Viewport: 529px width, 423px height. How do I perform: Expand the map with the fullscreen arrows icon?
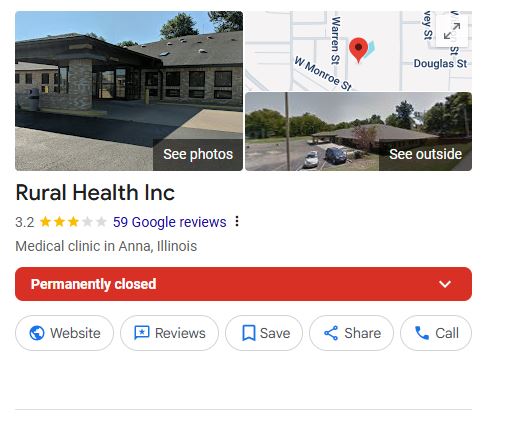452,31
